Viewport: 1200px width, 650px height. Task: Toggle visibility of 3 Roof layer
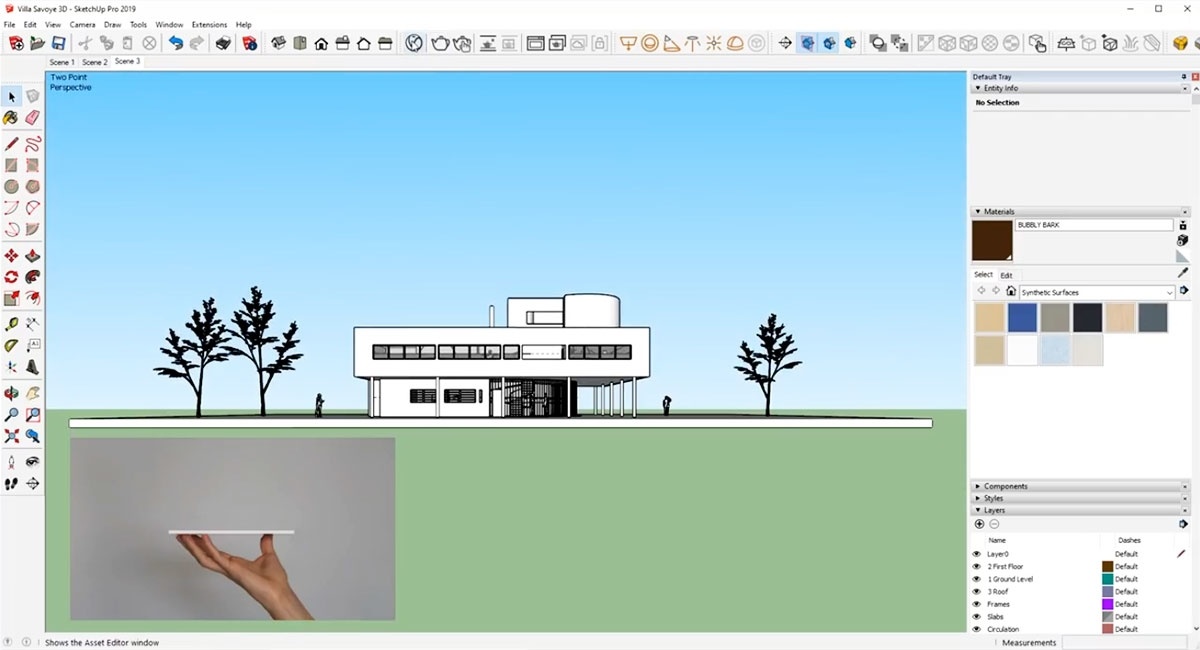pyautogui.click(x=977, y=591)
